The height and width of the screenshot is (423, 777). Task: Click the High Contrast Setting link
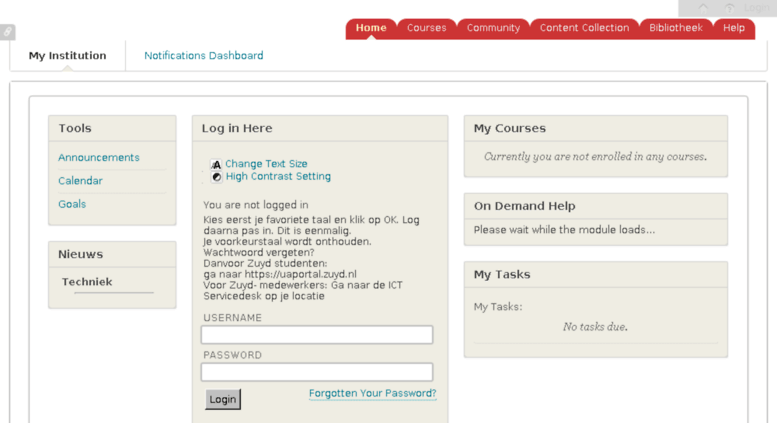(x=278, y=176)
